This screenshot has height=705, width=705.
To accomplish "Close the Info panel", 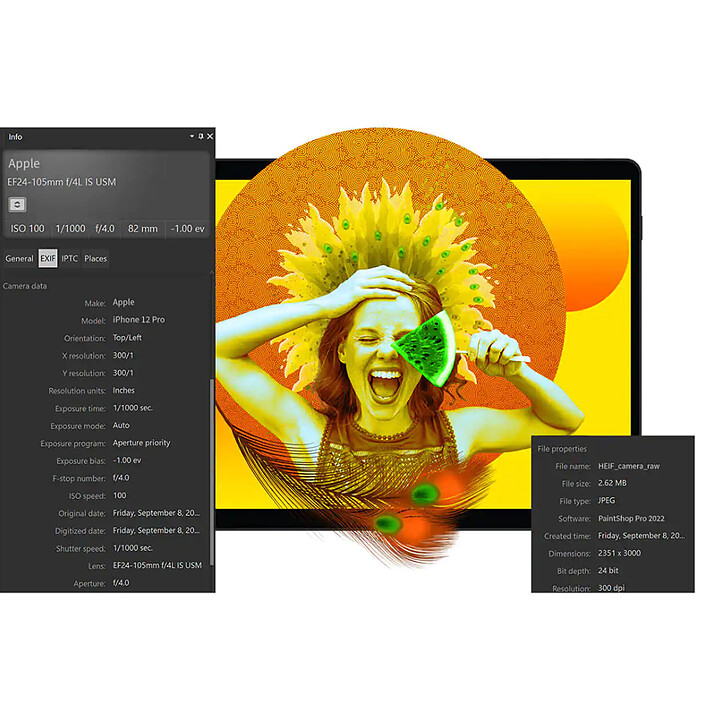I will [x=210, y=136].
